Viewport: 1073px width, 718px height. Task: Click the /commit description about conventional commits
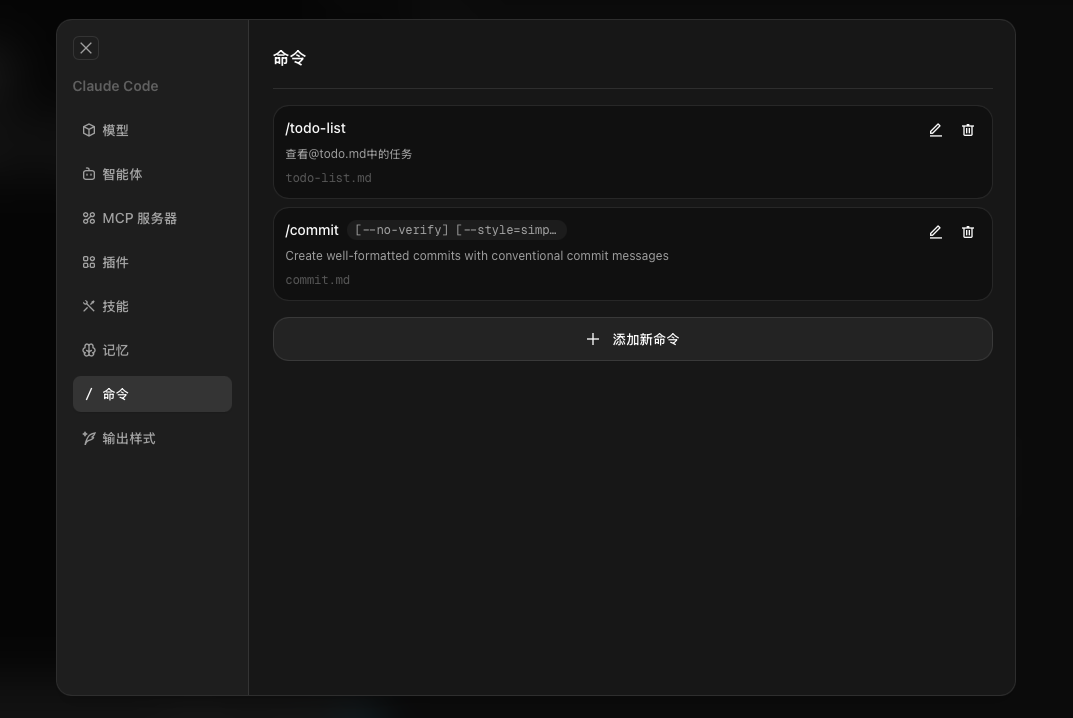[476, 256]
